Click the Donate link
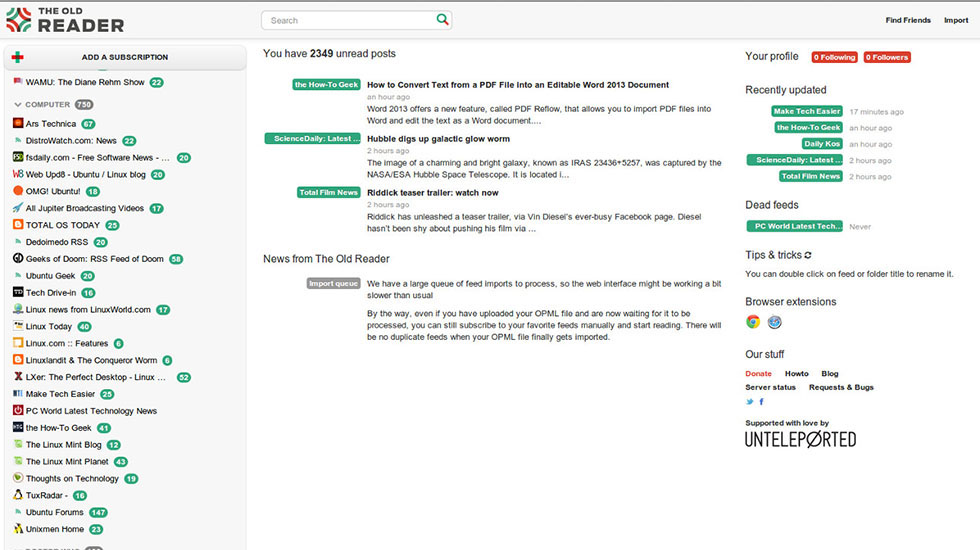980x550 pixels. pos(758,373)
